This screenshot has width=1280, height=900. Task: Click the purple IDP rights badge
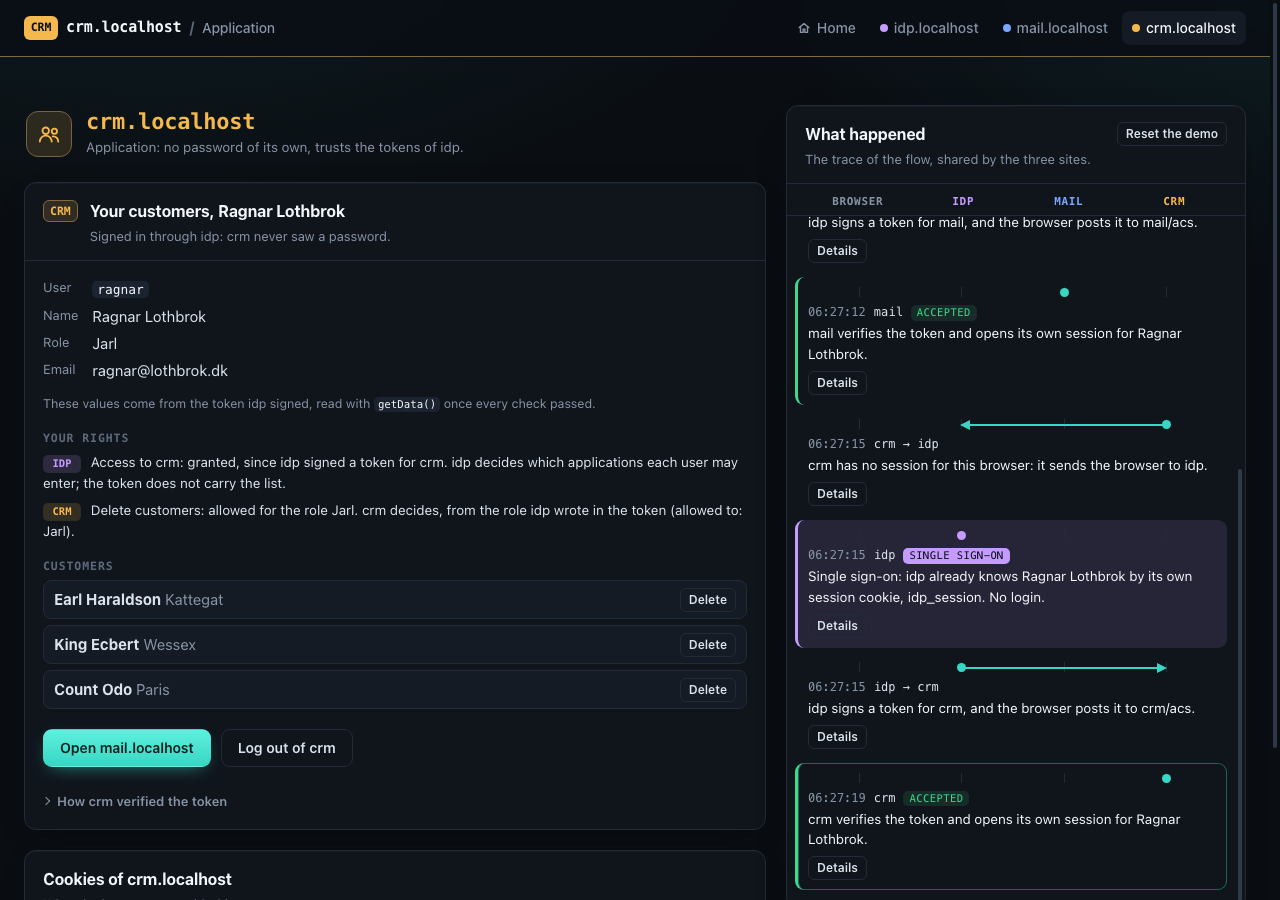pyautogui.click(x=62, y=463)
